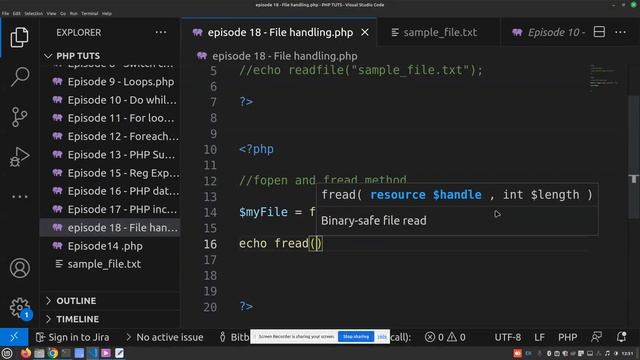The width and height of the screenshot is (640, 360).
Task: Select episode 18 - File han... in explorer
Action: coord(110,228)
